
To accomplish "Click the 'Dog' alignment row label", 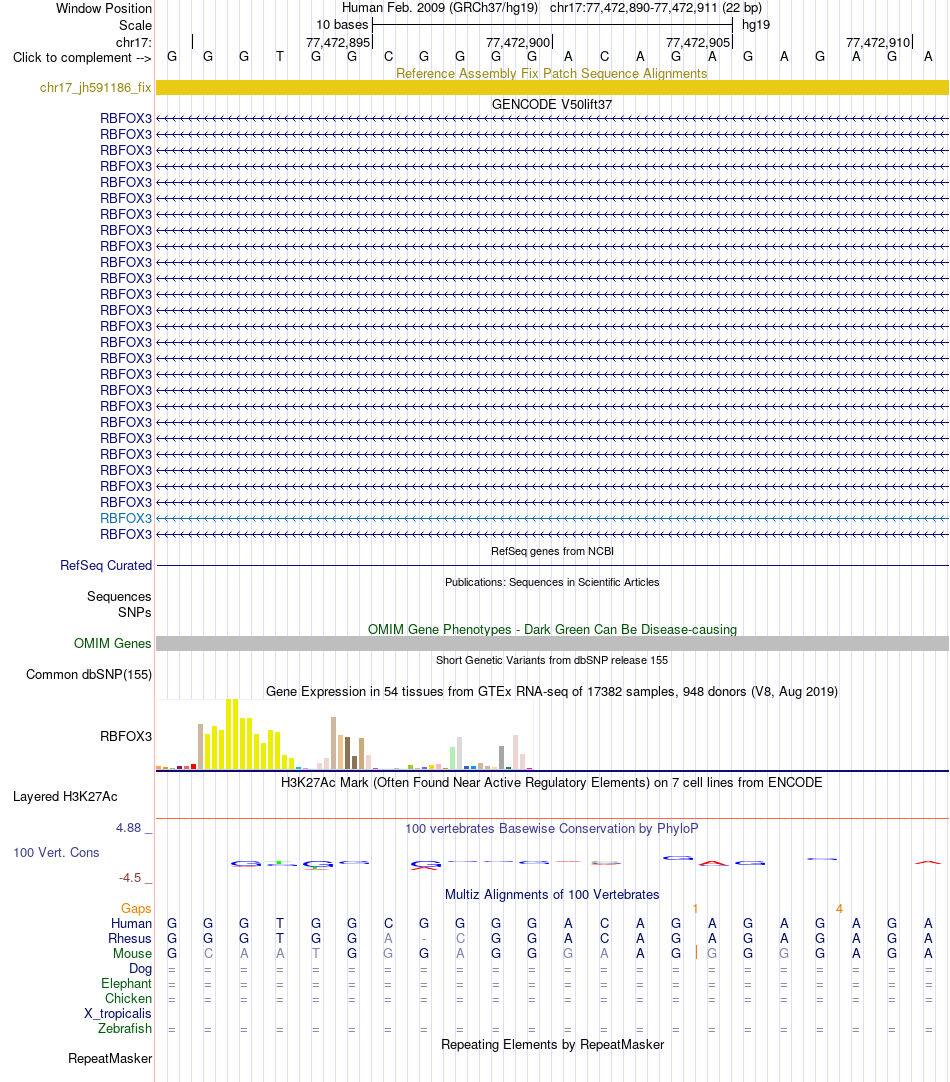I will 140,968.
